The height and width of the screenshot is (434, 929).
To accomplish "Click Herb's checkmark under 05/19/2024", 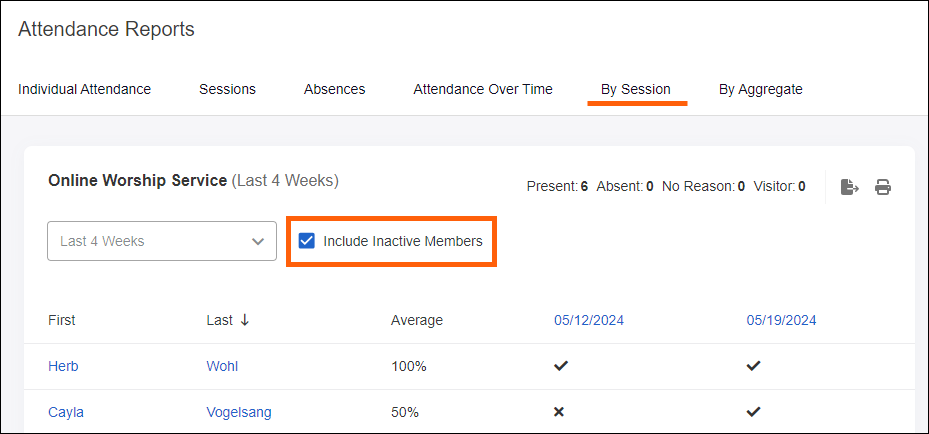I will coord(753,366).
